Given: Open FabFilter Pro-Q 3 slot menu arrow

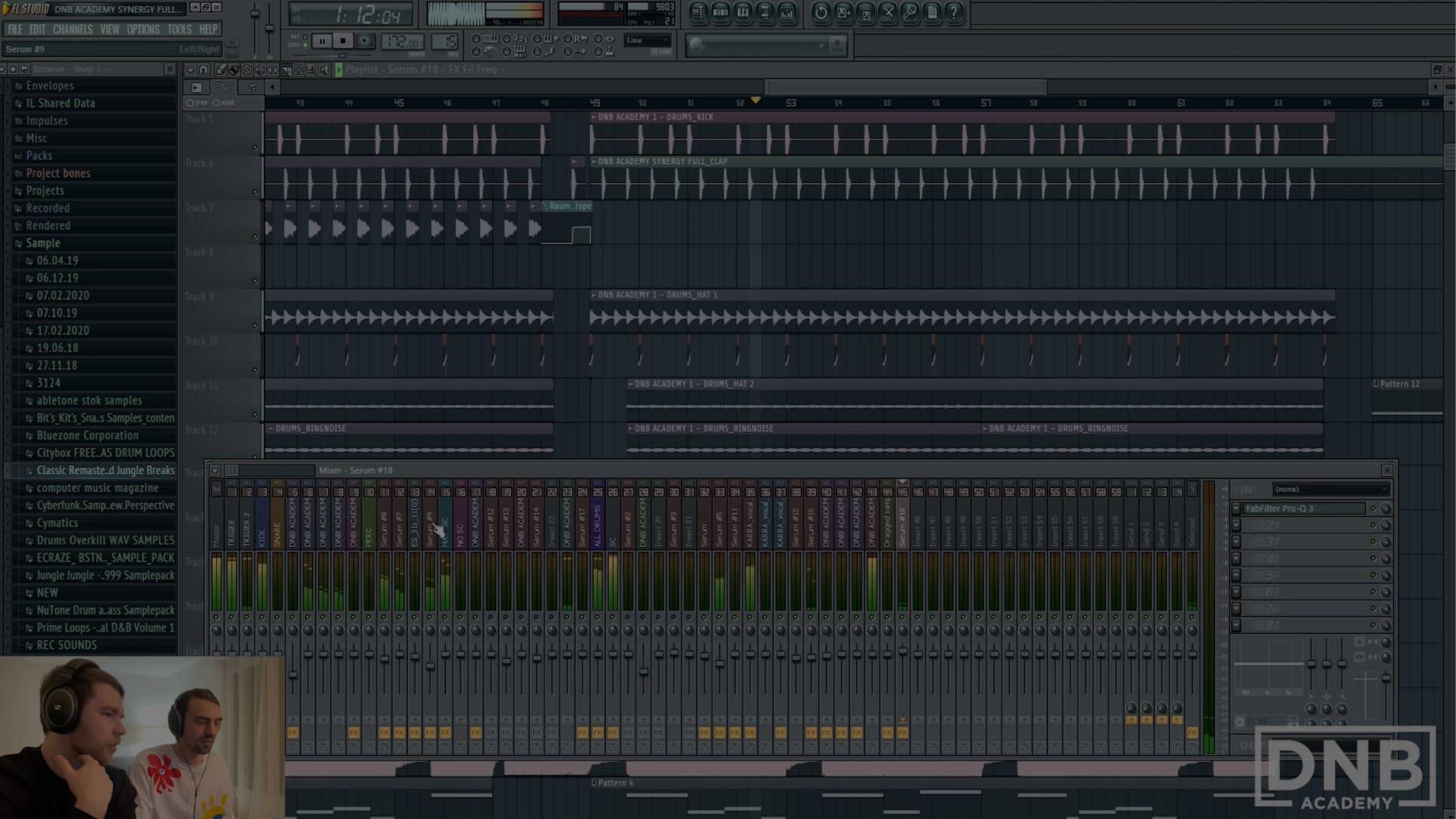Looking at the screenshot, I should click(1236, 509).
